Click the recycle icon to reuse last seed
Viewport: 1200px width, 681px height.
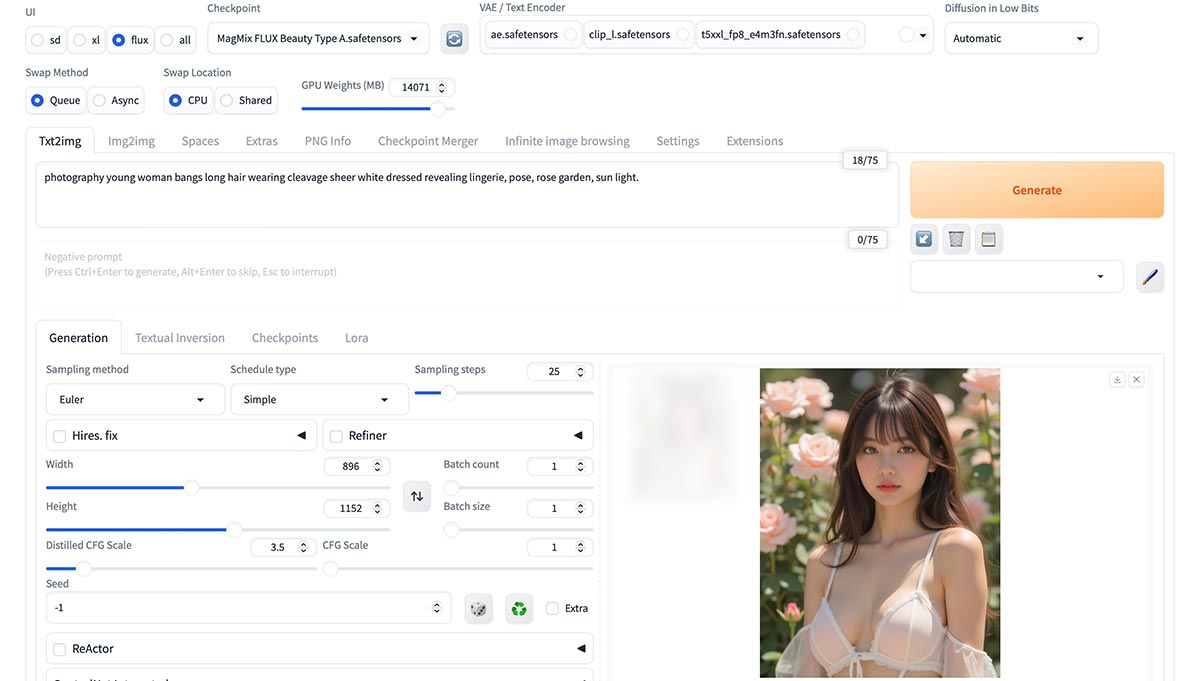pyautogui.click(x=518, y=608)
